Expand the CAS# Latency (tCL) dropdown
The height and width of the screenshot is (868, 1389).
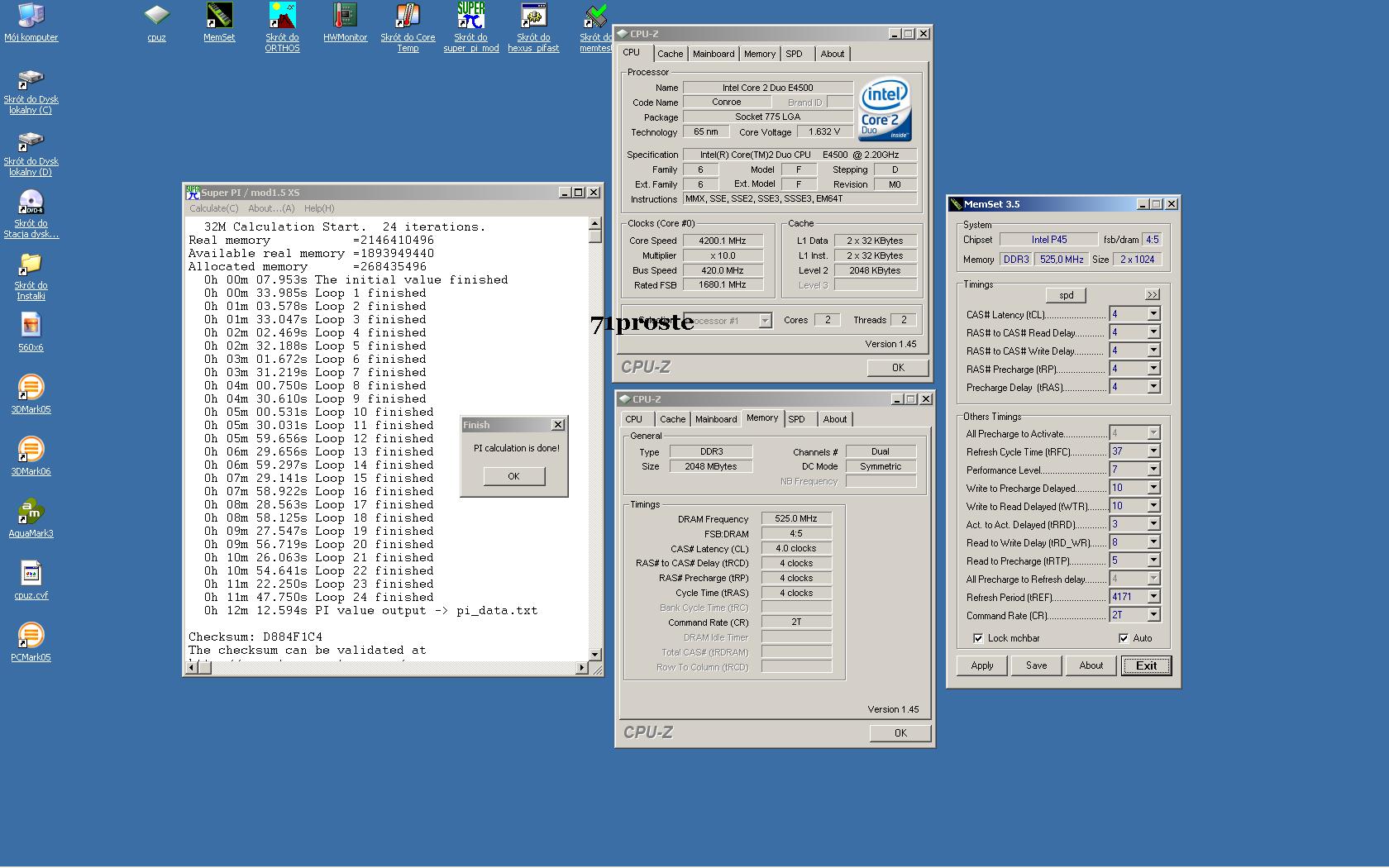coord(1153,314)
